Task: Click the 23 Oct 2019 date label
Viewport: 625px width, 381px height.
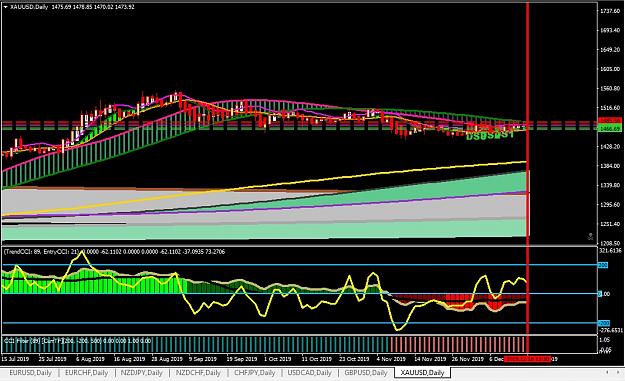Action: 354,359
